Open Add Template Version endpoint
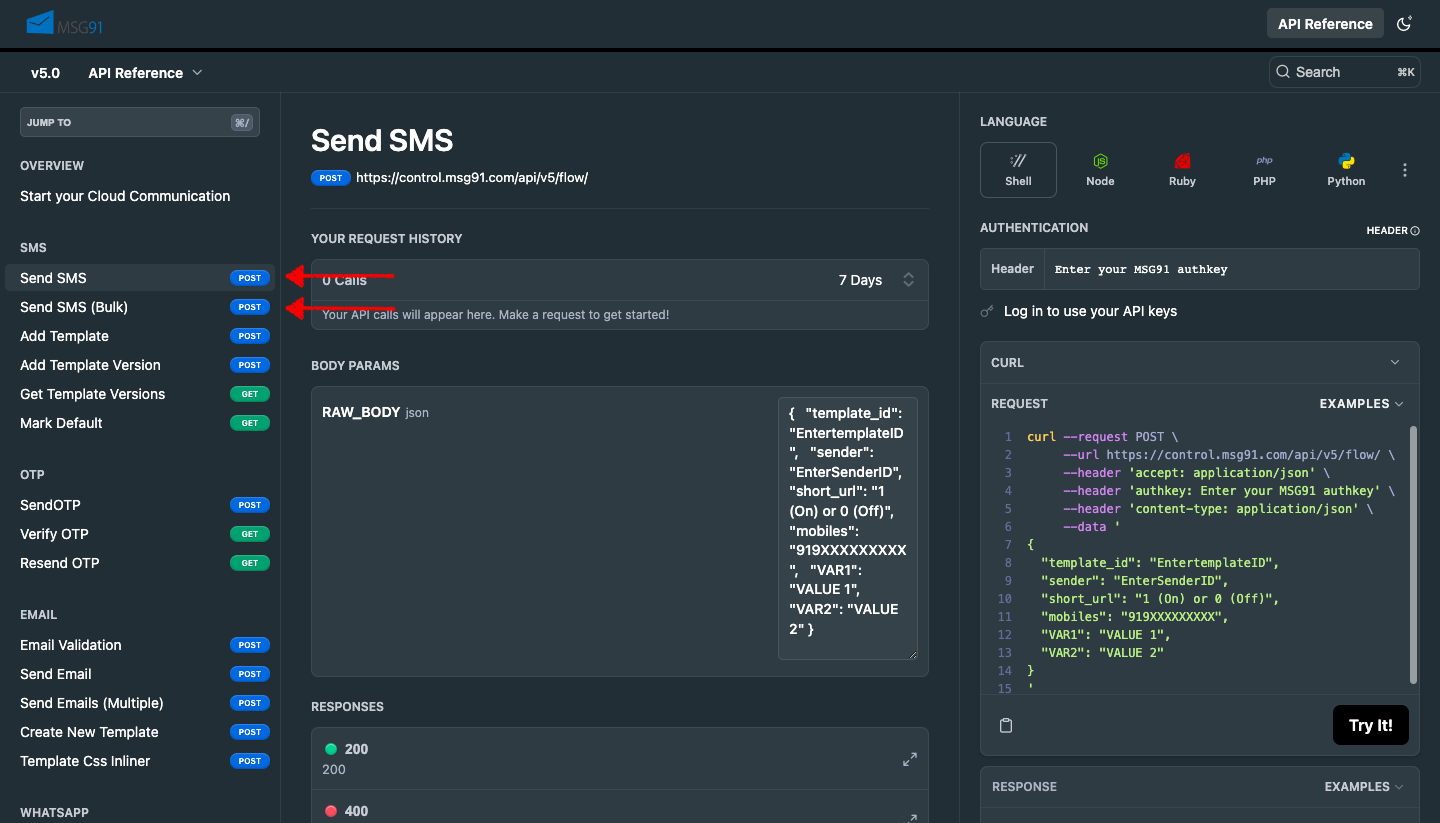Viewport: 1440px width, 823px height. click(140, 365)
